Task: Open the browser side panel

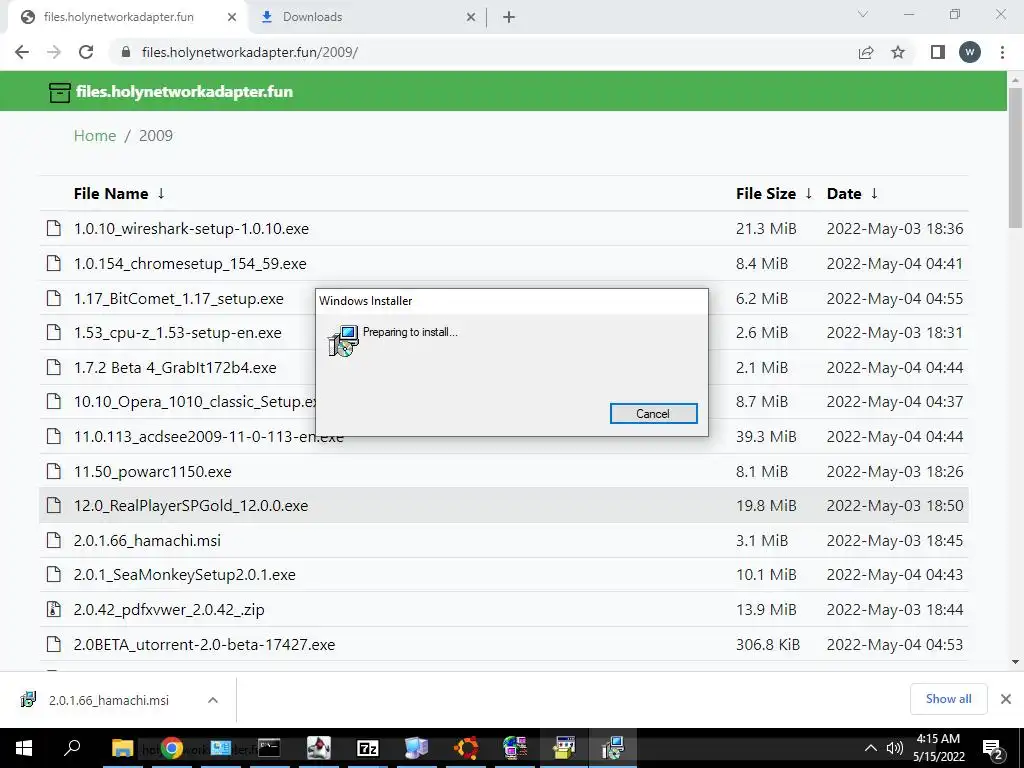Action: pyautogui.click(x=938, y=52)
